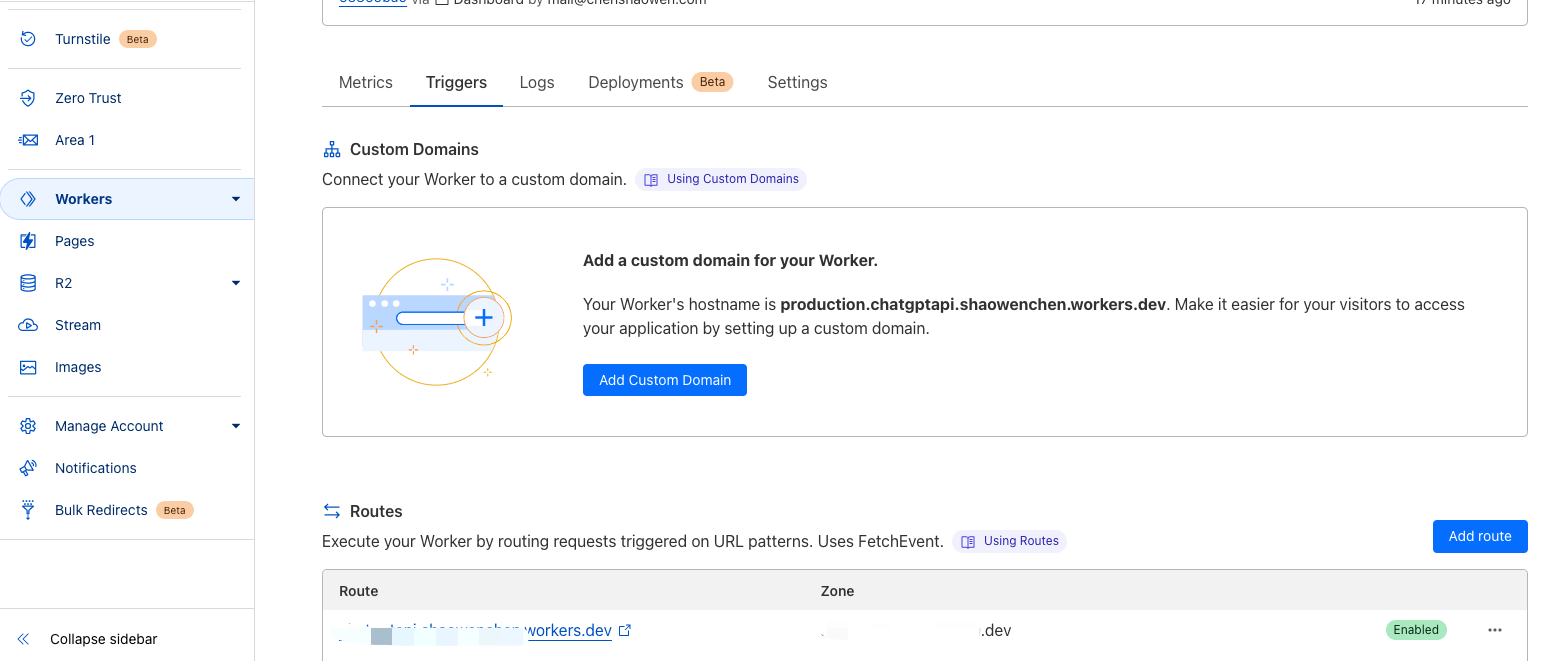This screenshot has width=1563, height=661.
Task: Click the Beta badge beside Deployments
Action: tap(712, 82)
